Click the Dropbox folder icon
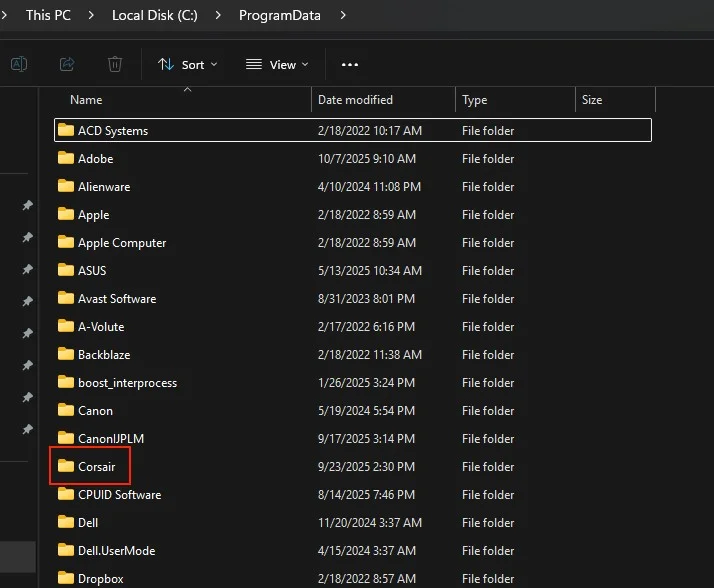The height and width of the screenshot is (588, 714). point(66,579)
